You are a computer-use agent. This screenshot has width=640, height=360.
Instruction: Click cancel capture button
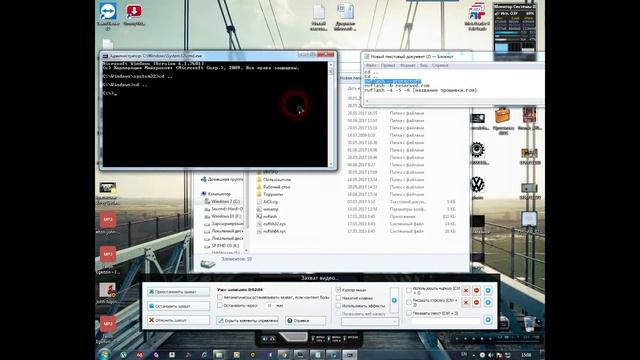click(178, 320)
